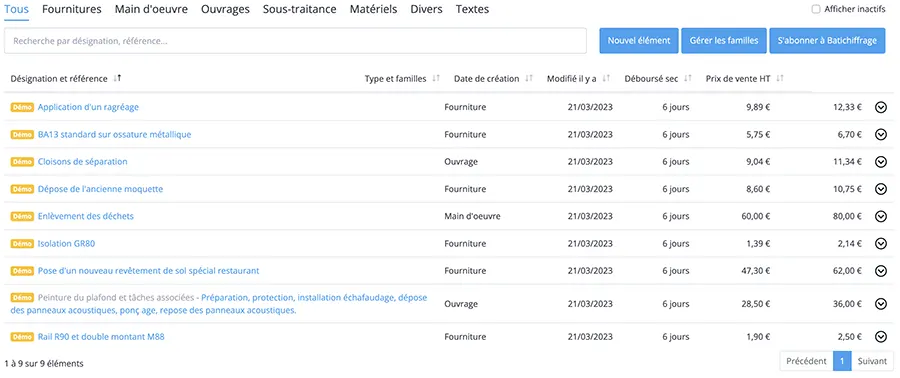
Task: Click Ouvrage type in Cloisons row
Action: [x=461, y=162]
